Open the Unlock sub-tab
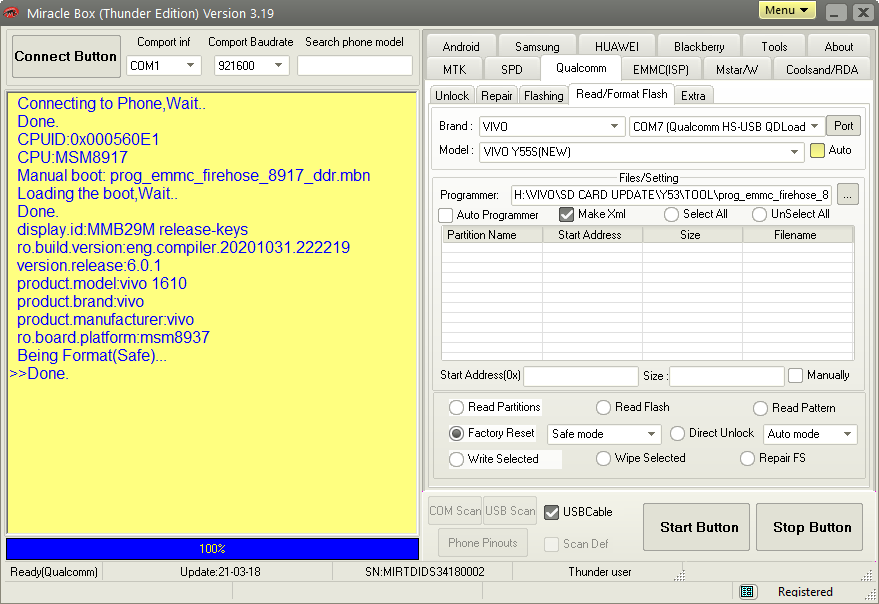Screen dimensions: 879x604 point(452,95)
